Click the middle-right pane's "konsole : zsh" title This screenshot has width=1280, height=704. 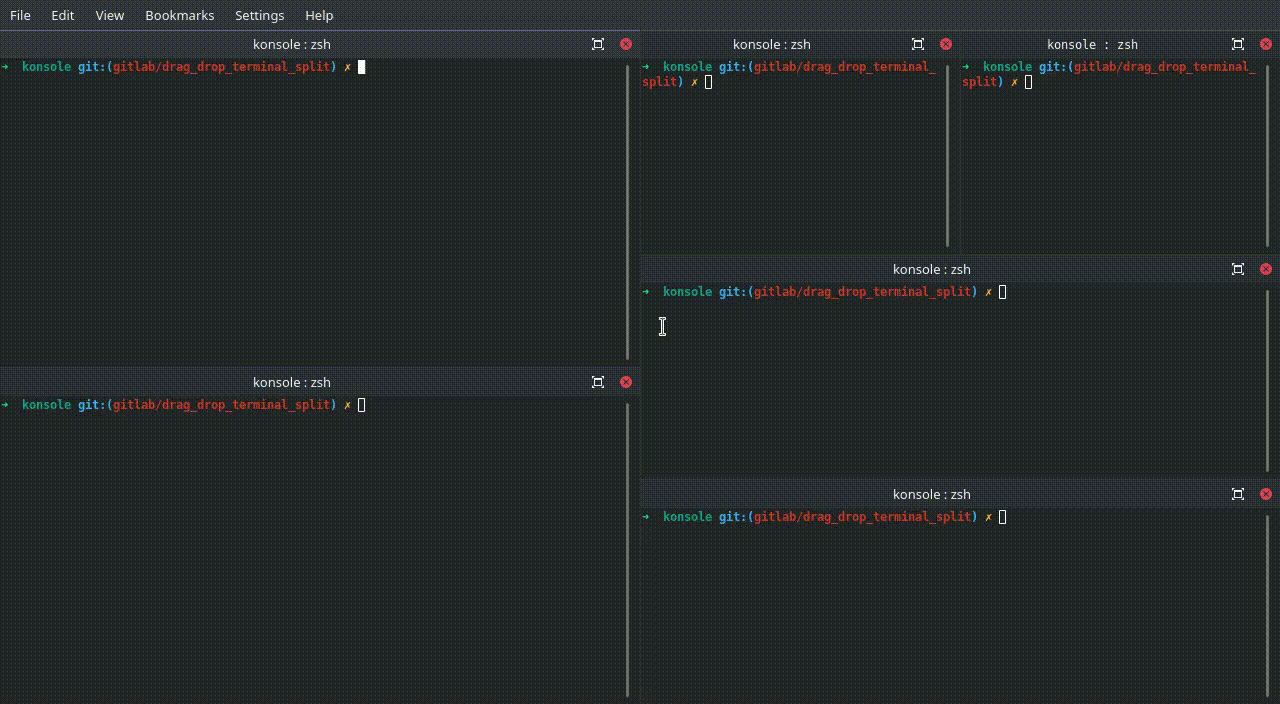pyautogui.click(x=932, y=269)
